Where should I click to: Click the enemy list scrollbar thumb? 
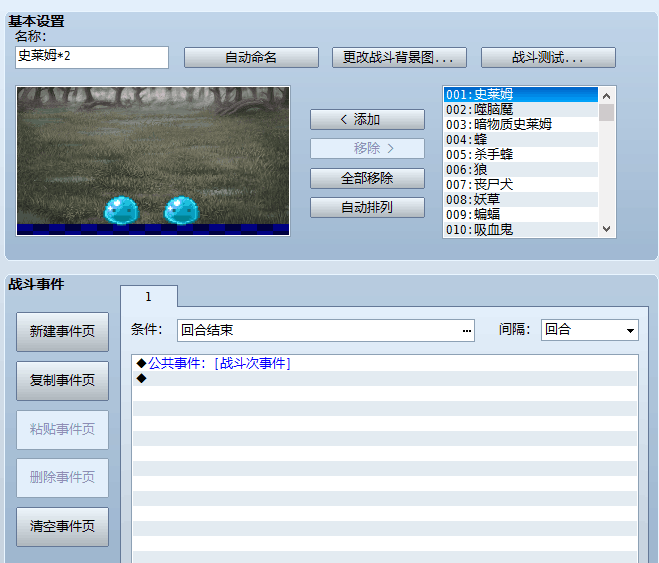(606, 112)
